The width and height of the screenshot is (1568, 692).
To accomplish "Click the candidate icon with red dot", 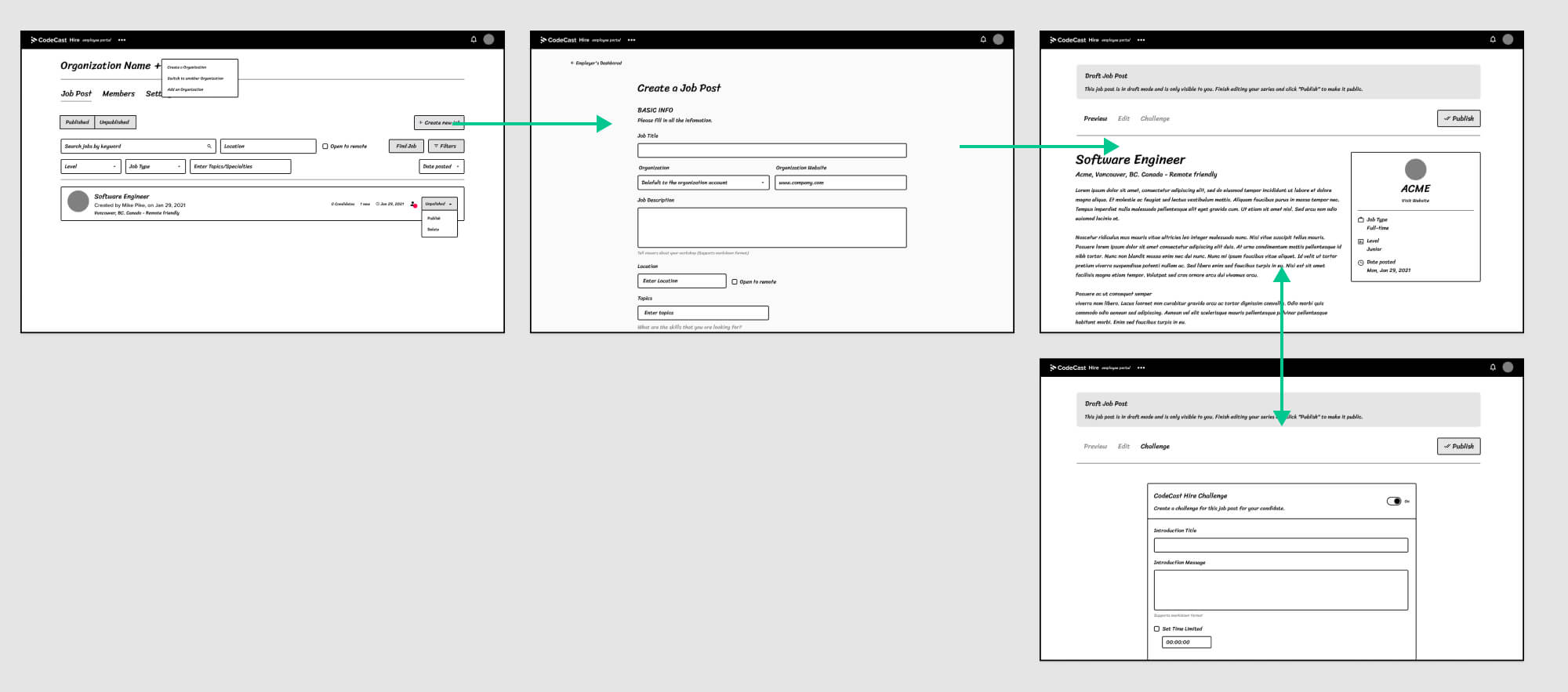I will click(413, 205).
